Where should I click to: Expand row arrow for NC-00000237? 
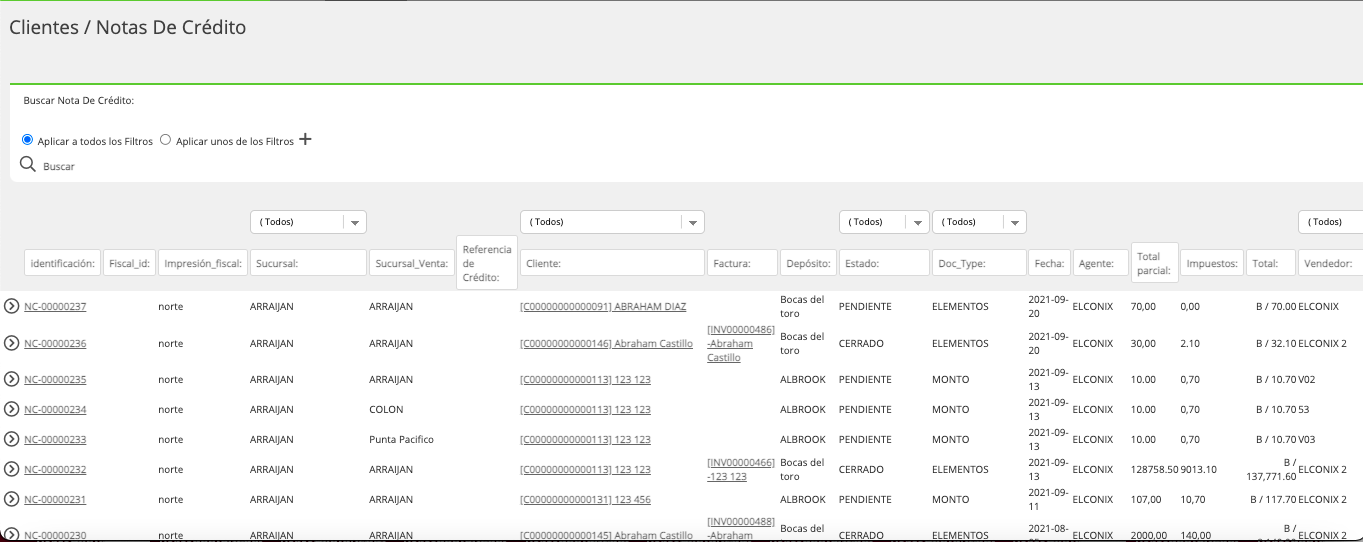(12, 306)
